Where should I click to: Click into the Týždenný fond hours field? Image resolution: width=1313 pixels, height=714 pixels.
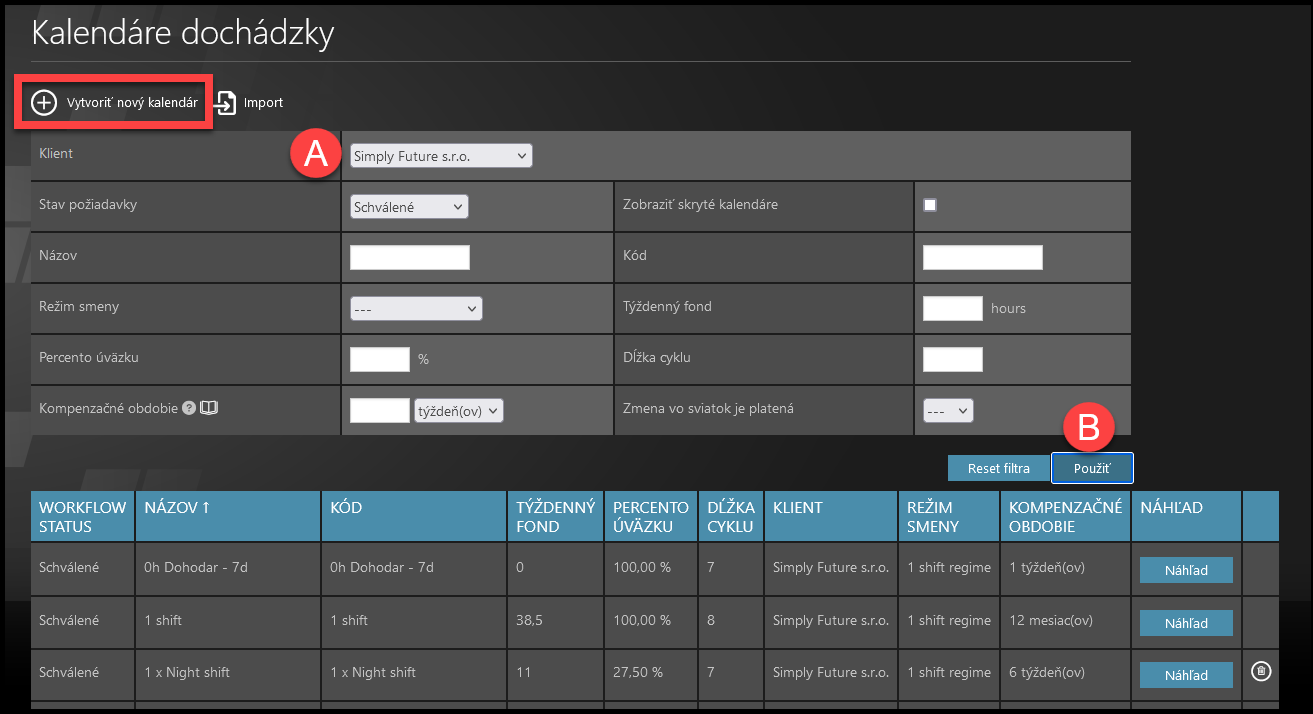click(952, 308)
